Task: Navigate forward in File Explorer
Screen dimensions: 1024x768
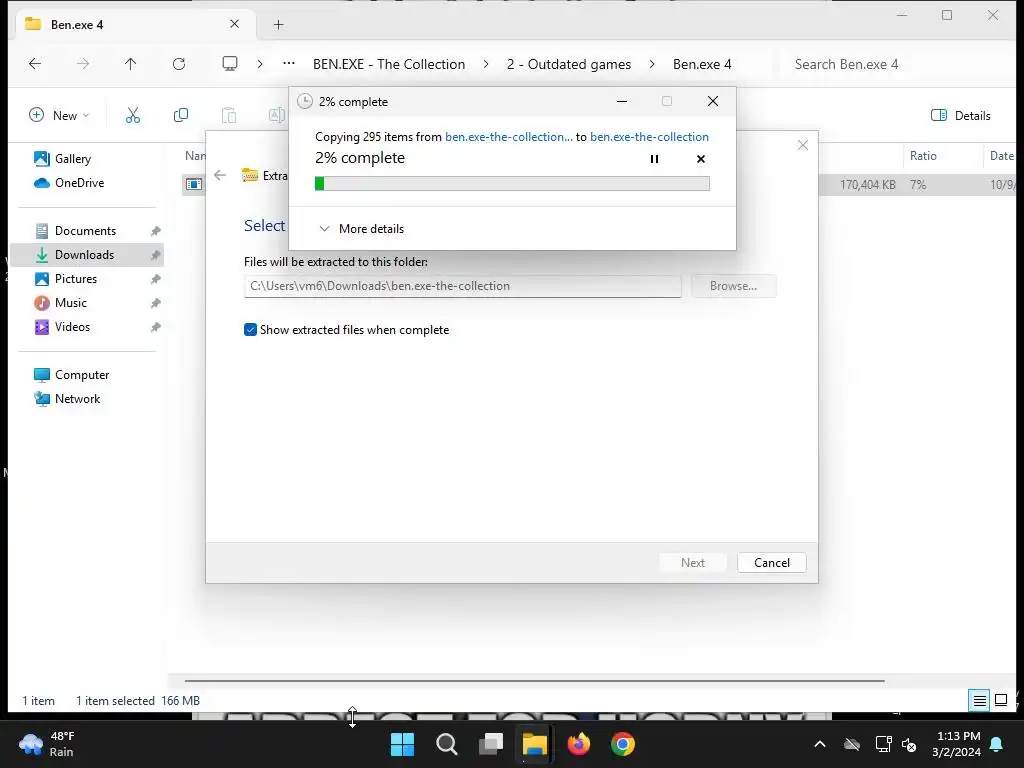Action: point(83,64)
